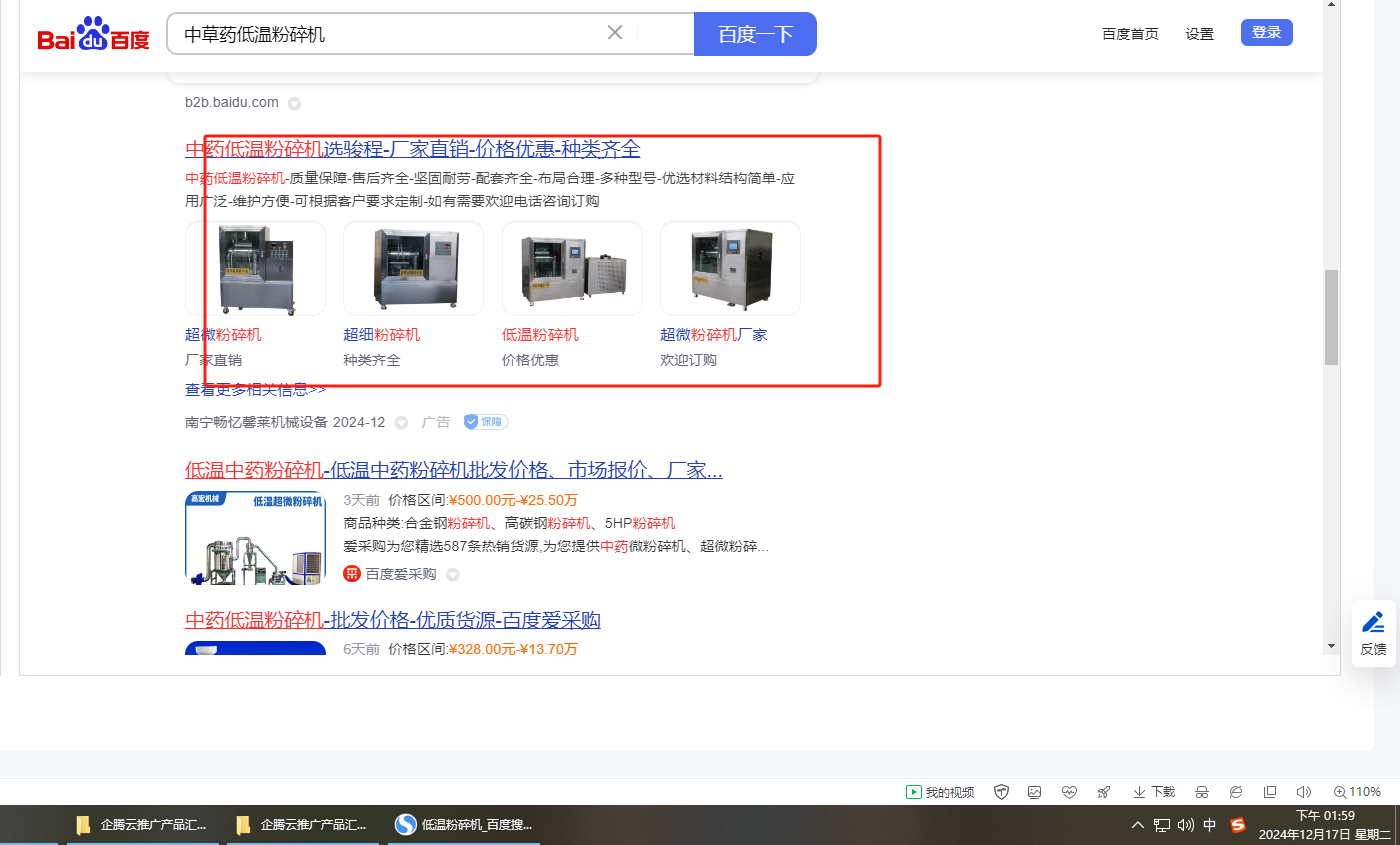This screenshot has width=1400, height=845.
Task: Click the rocket accelerator icon
Action: [x=1104, y=792]
